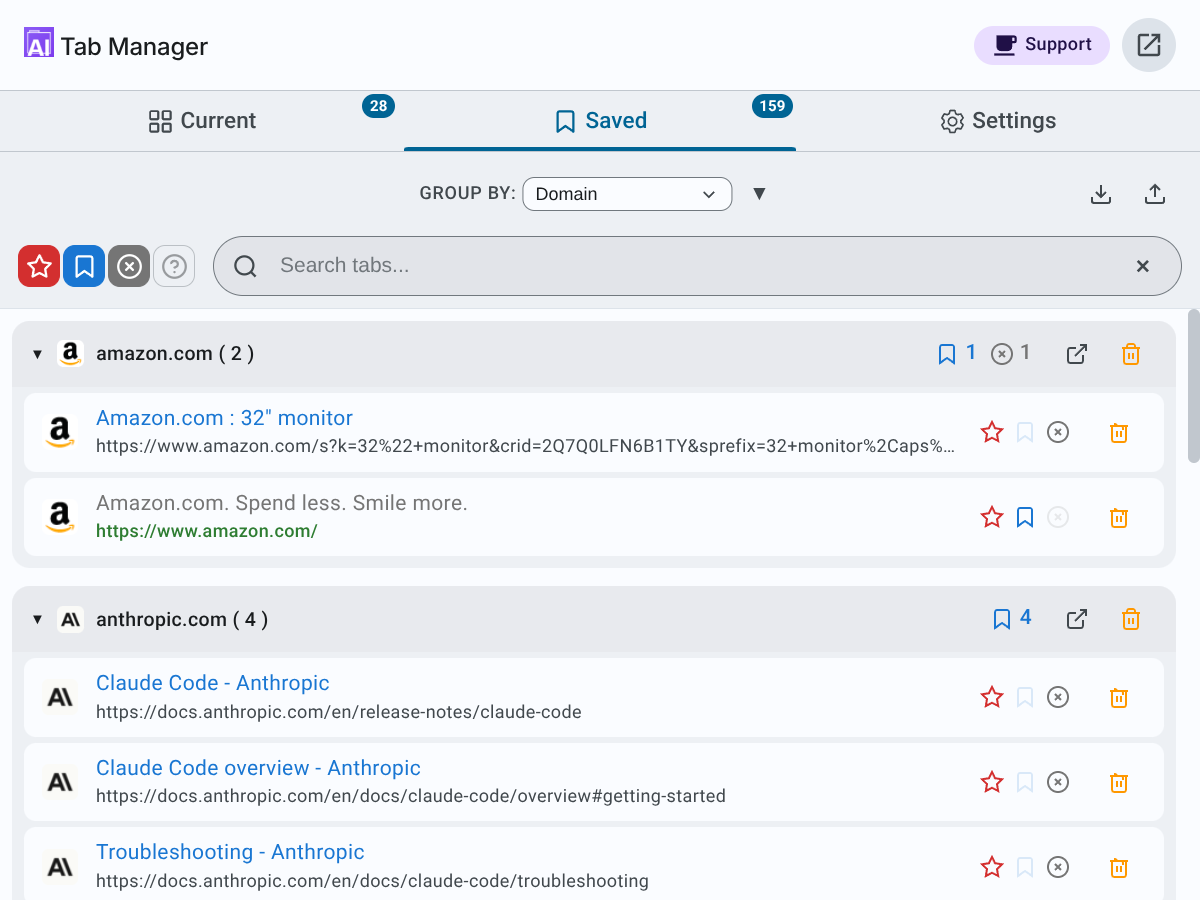Image resolution: width=1200 pixels, height=900 pixels.
Task: Click the close circle on 32" monitor row
Action: pos(1058,432)
